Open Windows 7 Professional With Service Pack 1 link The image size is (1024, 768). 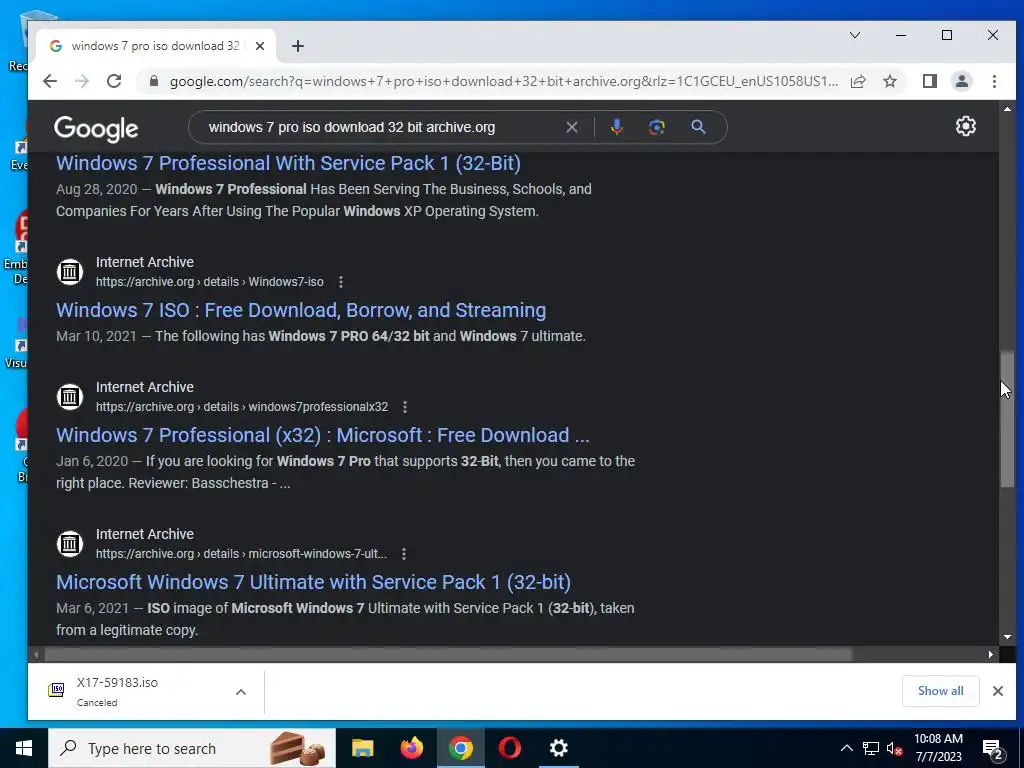point(288,163)
